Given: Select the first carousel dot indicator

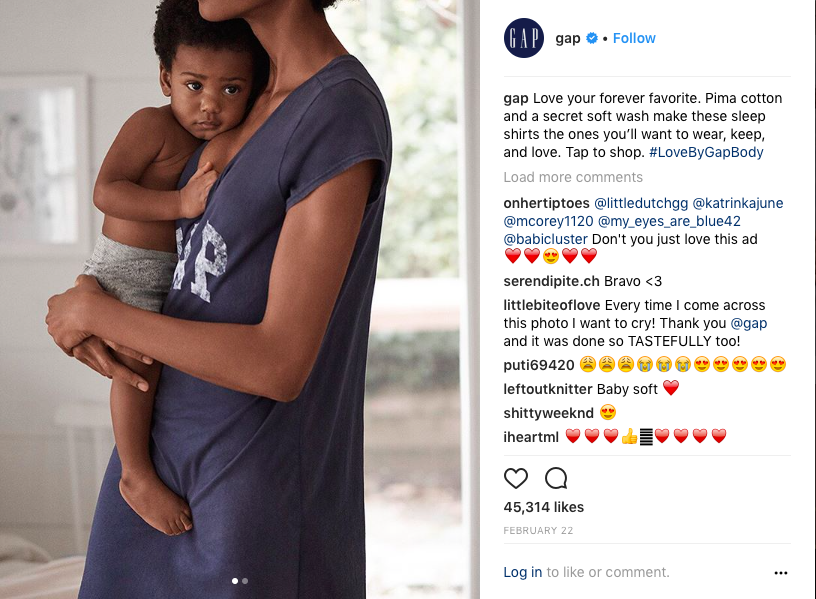Looking at the screenshot, I should pos(235,581).
